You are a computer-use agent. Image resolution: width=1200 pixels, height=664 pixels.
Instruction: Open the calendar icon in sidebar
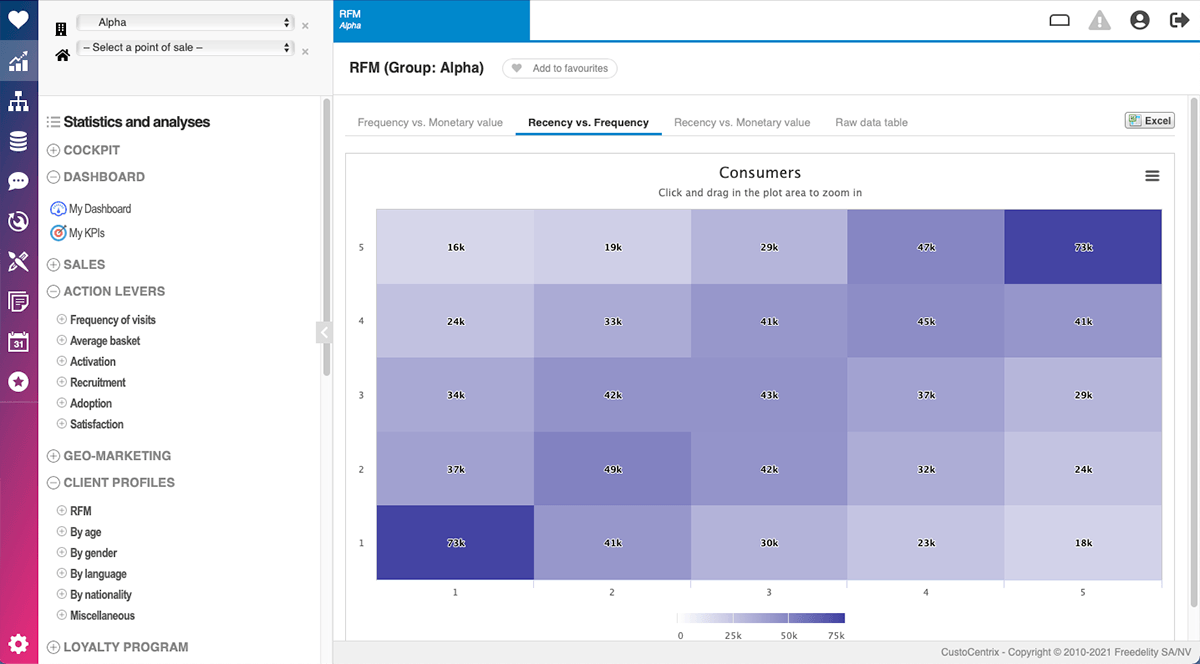point(18,342)
